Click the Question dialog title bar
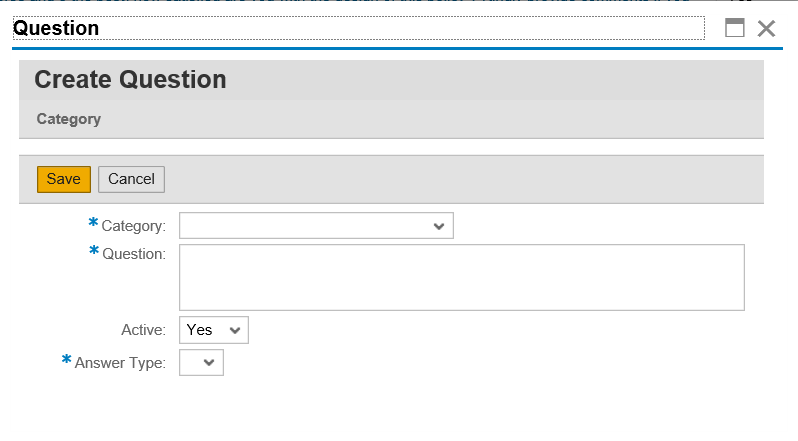 pyautogui.click(x=358, y=28)
